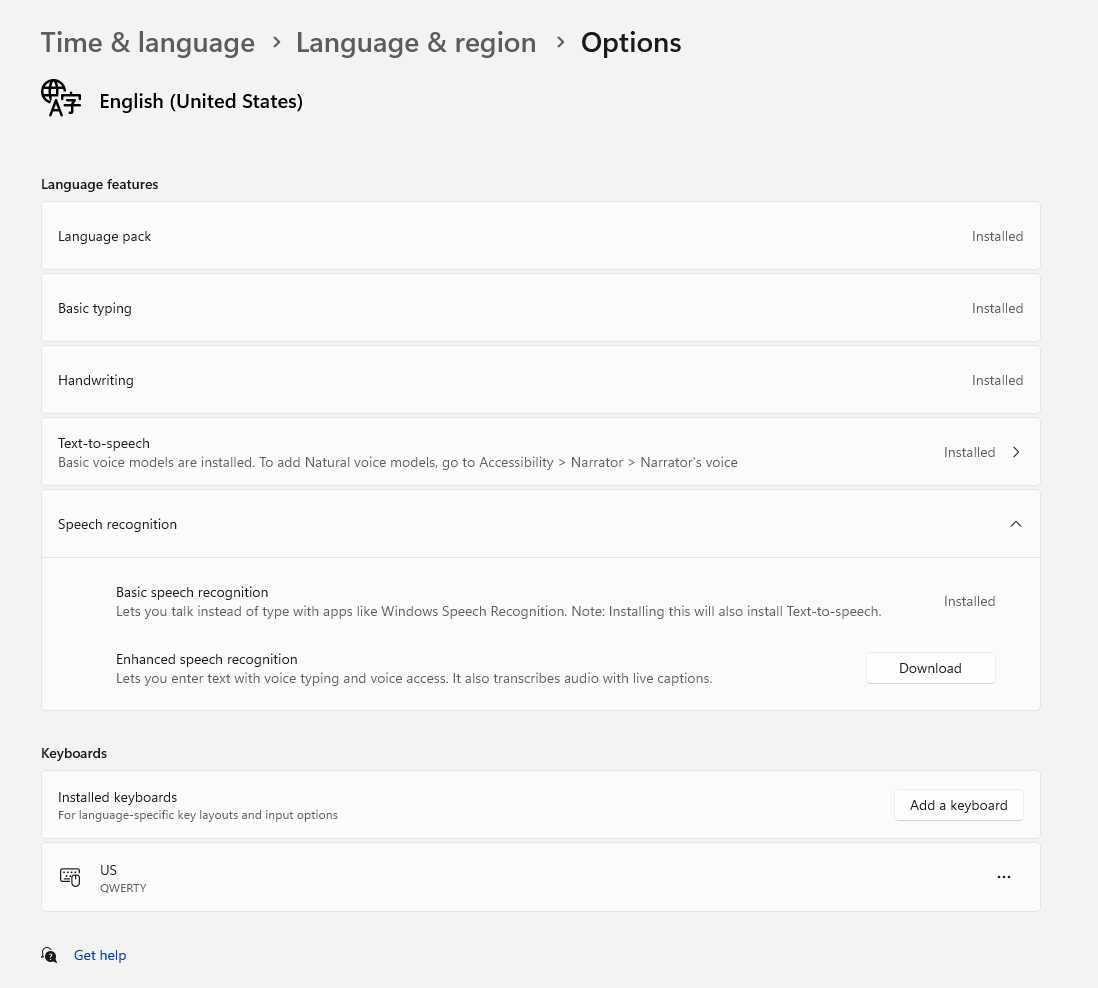
Task: Click the language globe icon beside English (United States)
Action: [61, 98]
